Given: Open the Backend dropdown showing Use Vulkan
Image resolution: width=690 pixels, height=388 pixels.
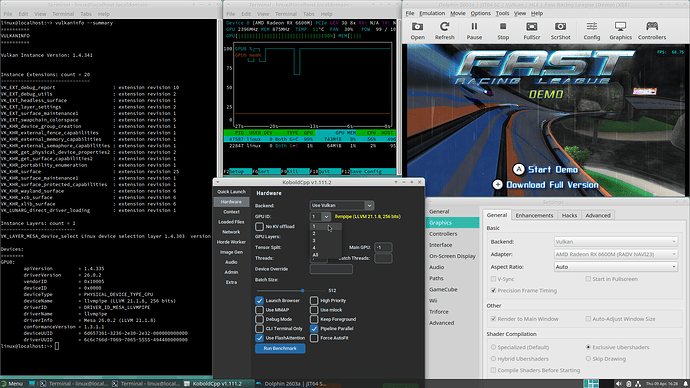Looking at the screenshot, I should click(342, 205).
